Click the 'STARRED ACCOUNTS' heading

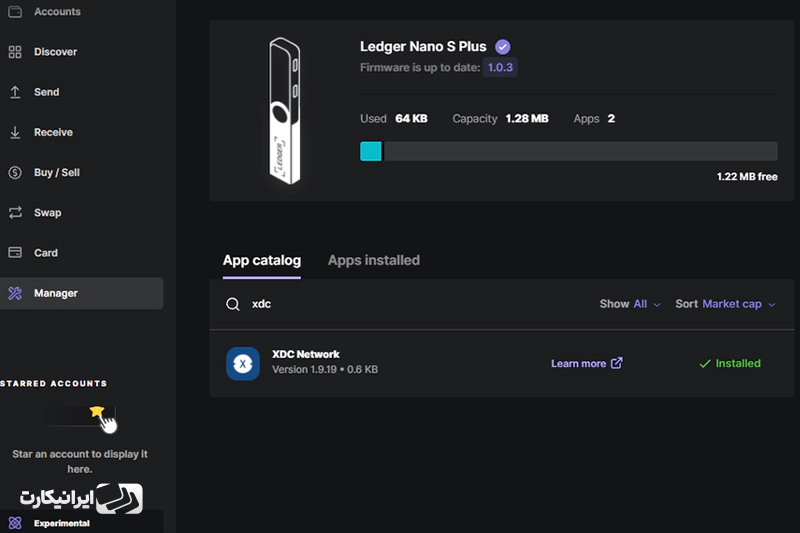54,384
